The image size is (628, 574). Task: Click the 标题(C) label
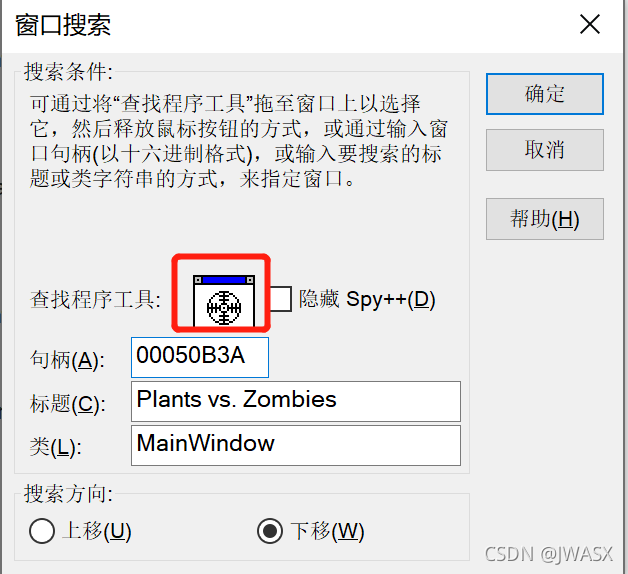(68, 403)
